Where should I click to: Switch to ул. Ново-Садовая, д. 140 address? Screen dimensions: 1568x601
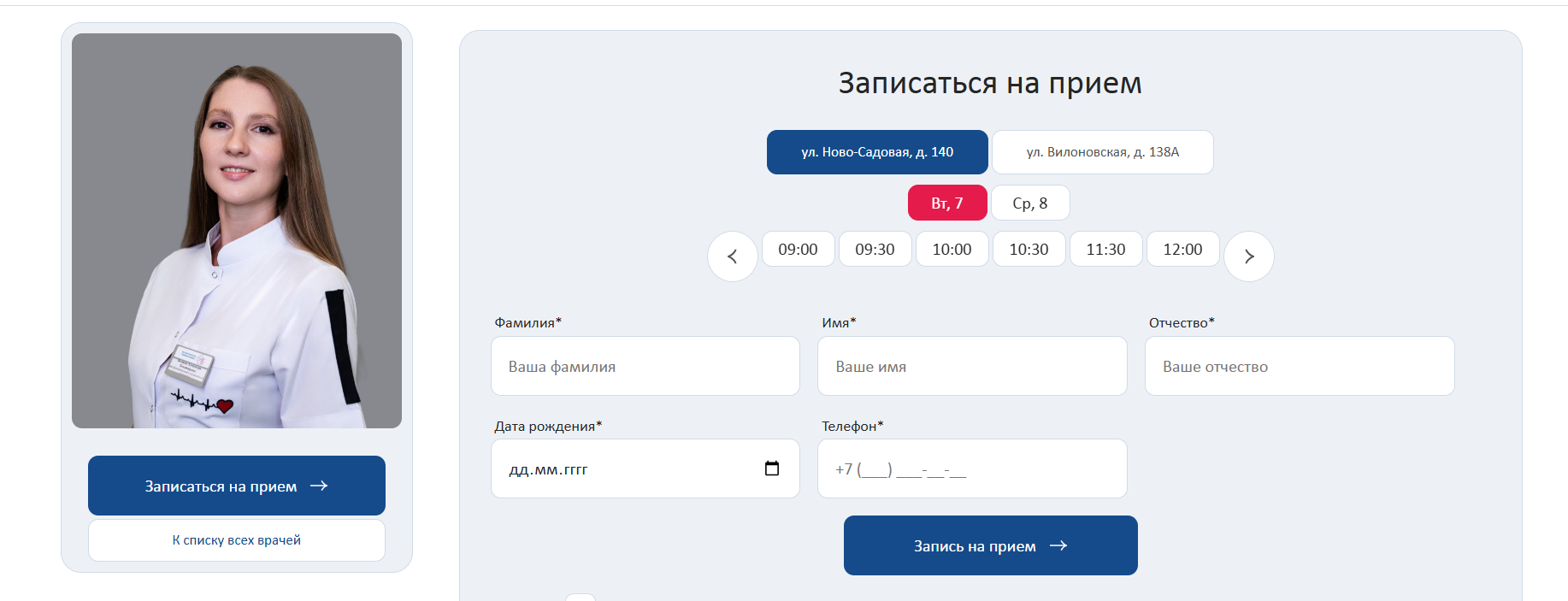pyautogui.click(x=877, y=152)
